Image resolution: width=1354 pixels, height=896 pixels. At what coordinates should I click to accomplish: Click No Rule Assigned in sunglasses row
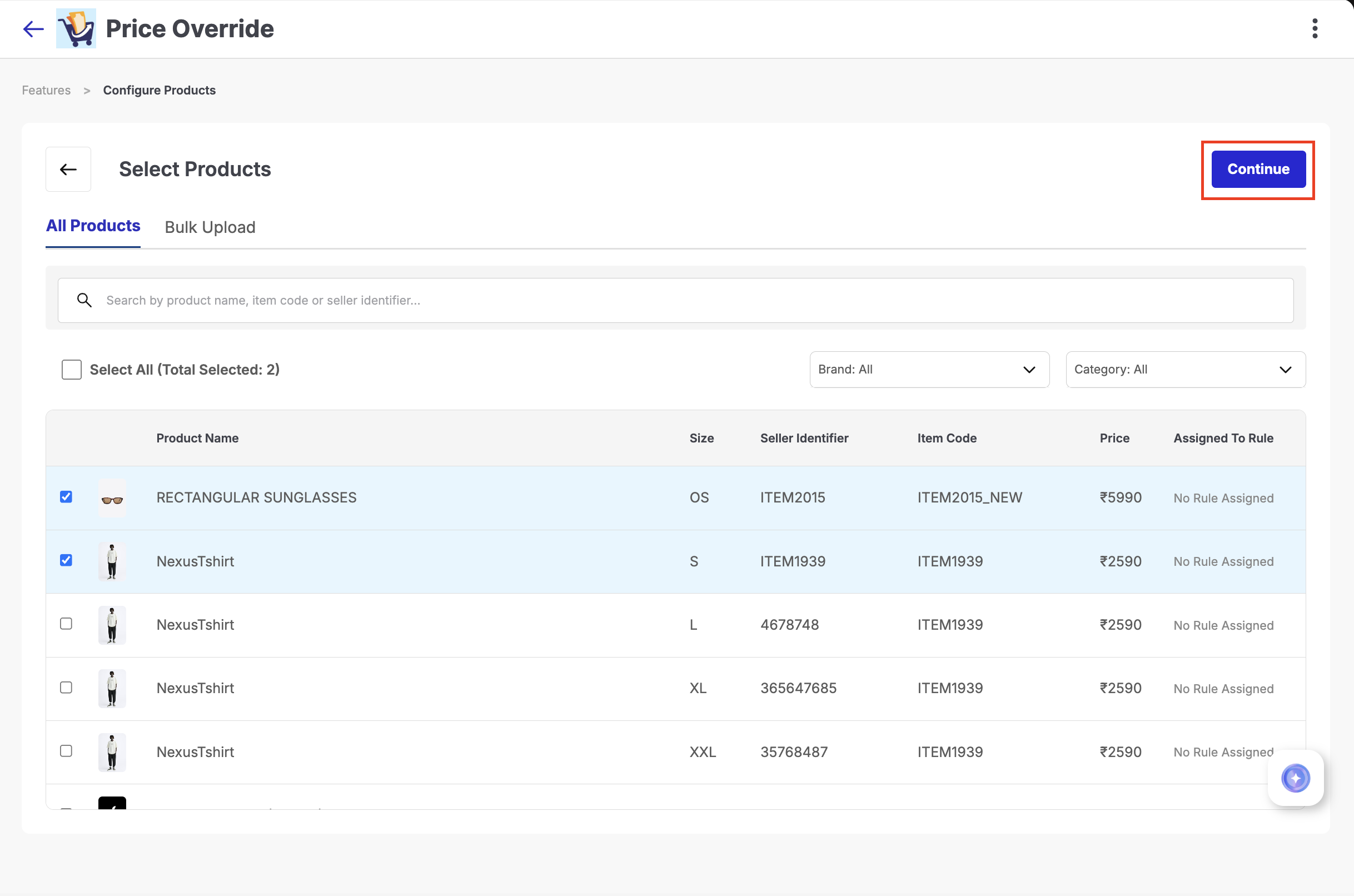[x=1224, y=498]
